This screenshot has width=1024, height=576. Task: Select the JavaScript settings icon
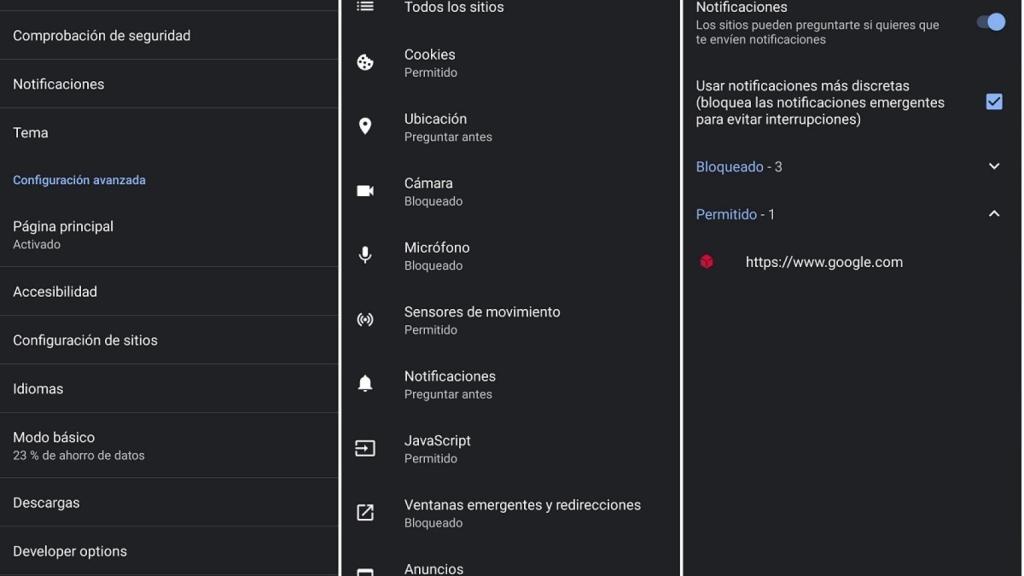pyautogui.click(x=365, y=447)
